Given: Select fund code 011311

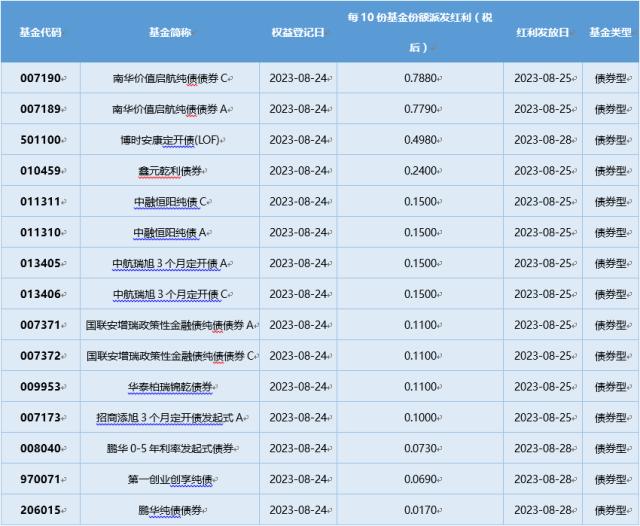Looking at the screenshot, I should 40,202.
